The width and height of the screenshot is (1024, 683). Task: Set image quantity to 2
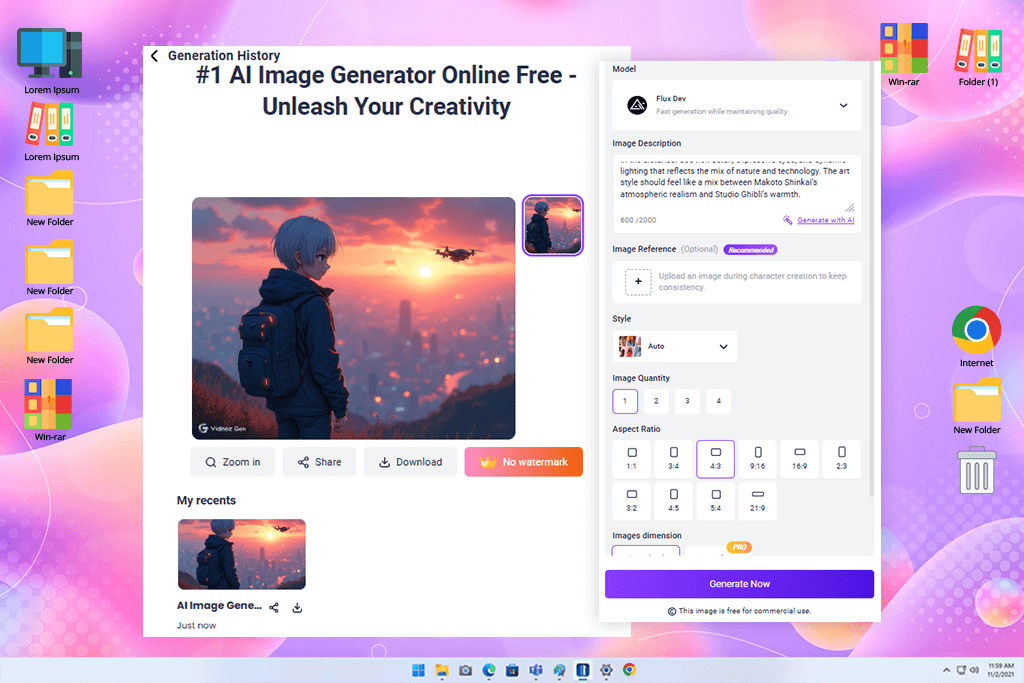pyautogui.click(x=656, y=401)
